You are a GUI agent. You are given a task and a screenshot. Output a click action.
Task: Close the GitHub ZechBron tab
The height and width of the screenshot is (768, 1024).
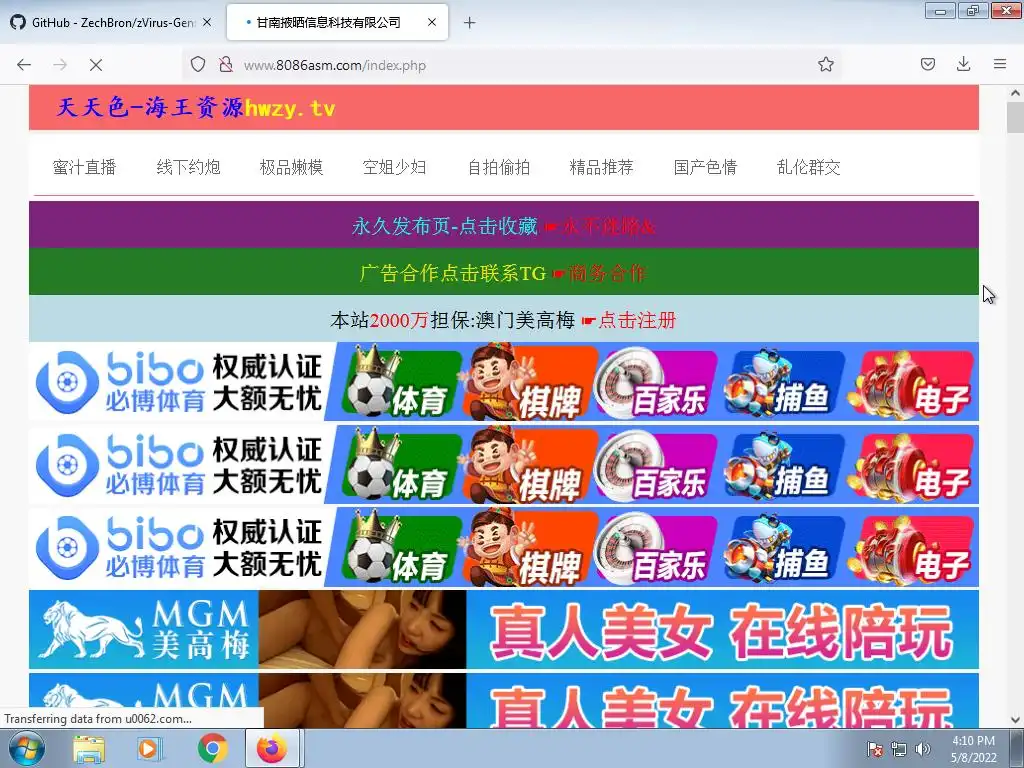(x=207, y=22)
